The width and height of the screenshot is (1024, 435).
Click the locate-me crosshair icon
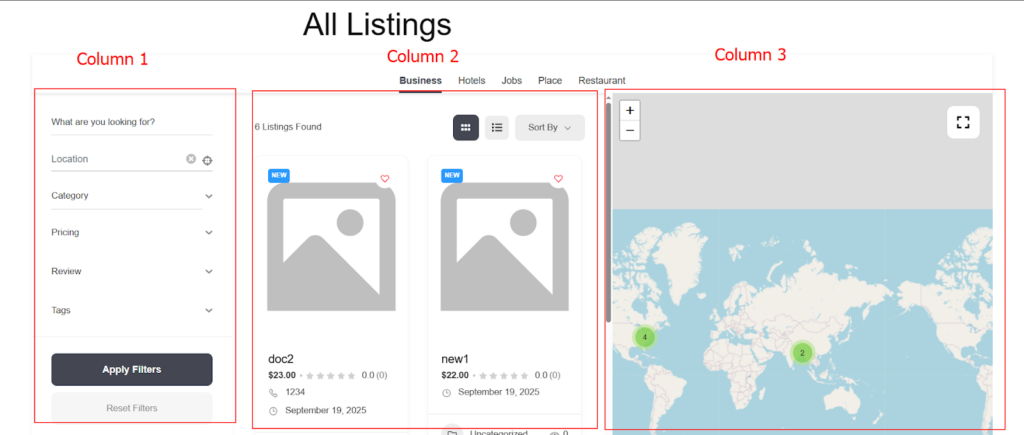pyautogui.click(x=207, y=160)
